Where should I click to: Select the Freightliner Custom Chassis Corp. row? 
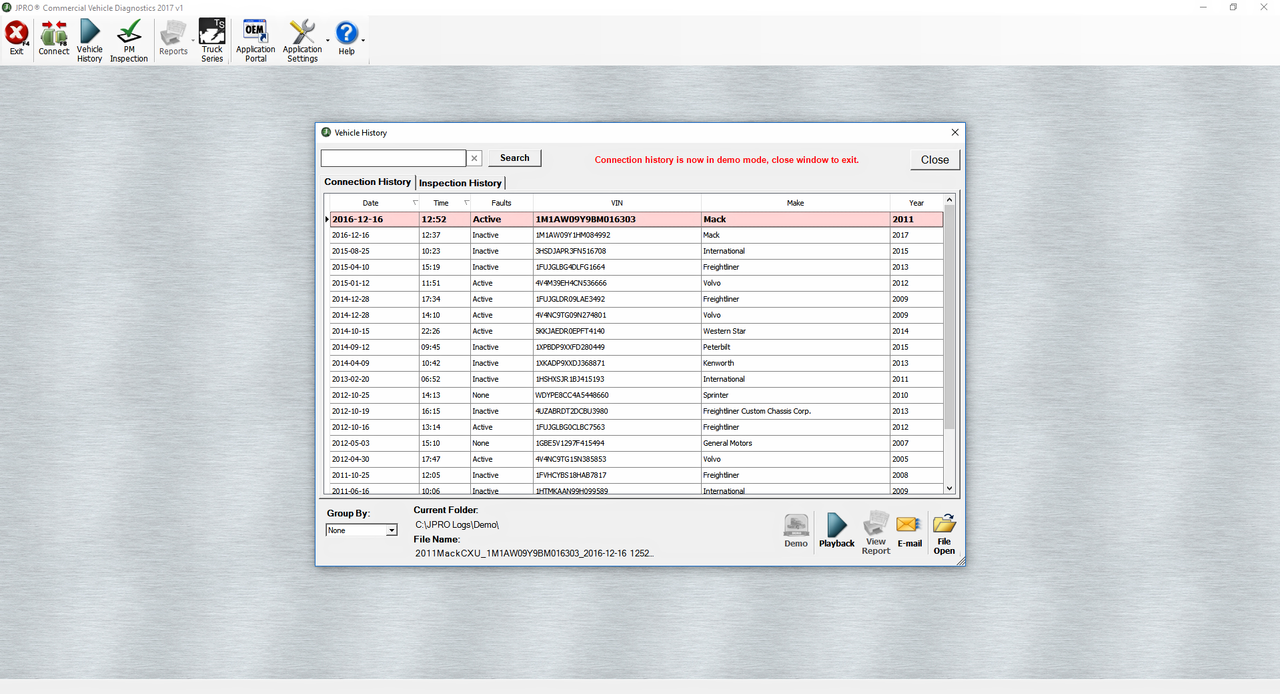(x=635, y=411)
